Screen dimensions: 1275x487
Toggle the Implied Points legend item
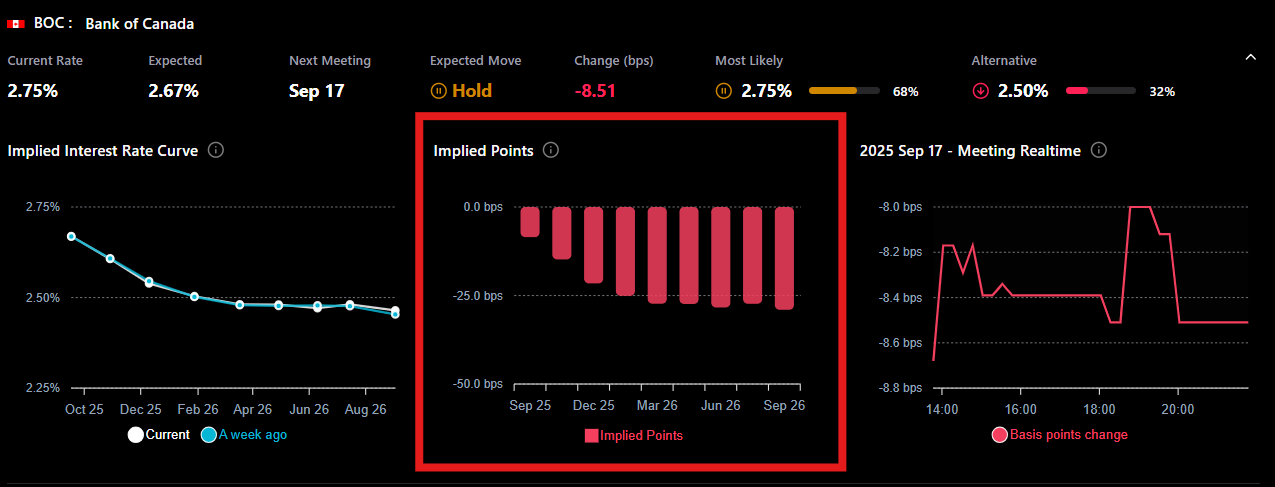[x=633, y=435]
